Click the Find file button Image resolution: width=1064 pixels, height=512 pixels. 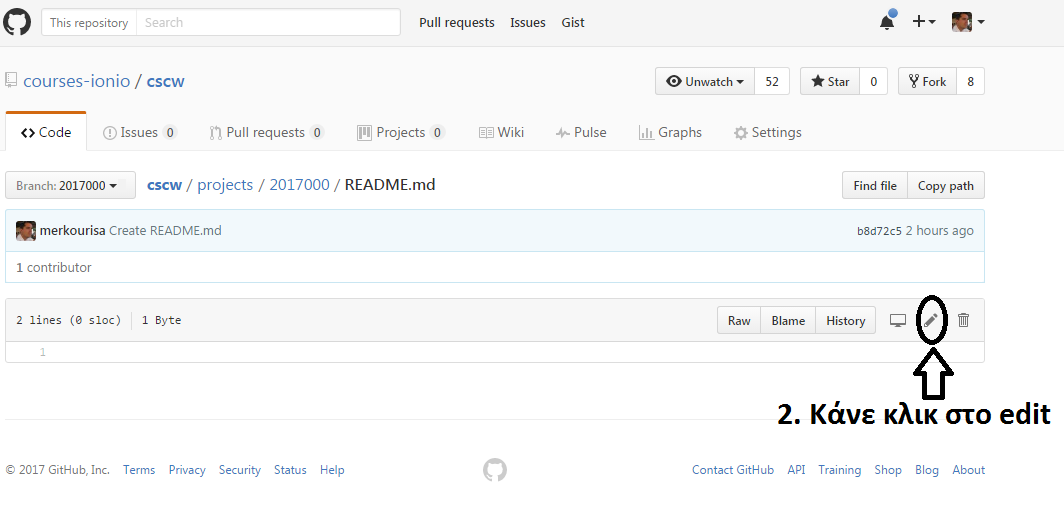[x=875, y=185]
